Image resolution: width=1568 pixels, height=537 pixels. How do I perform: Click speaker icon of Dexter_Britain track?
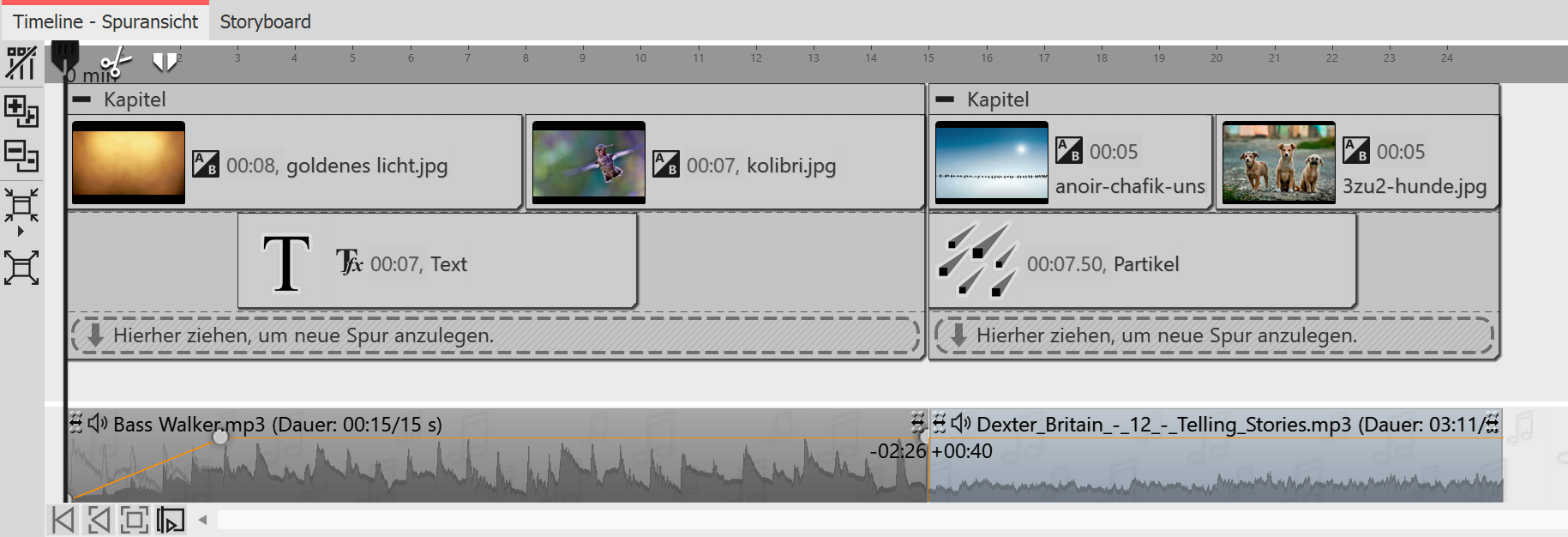tap(961, 423)
